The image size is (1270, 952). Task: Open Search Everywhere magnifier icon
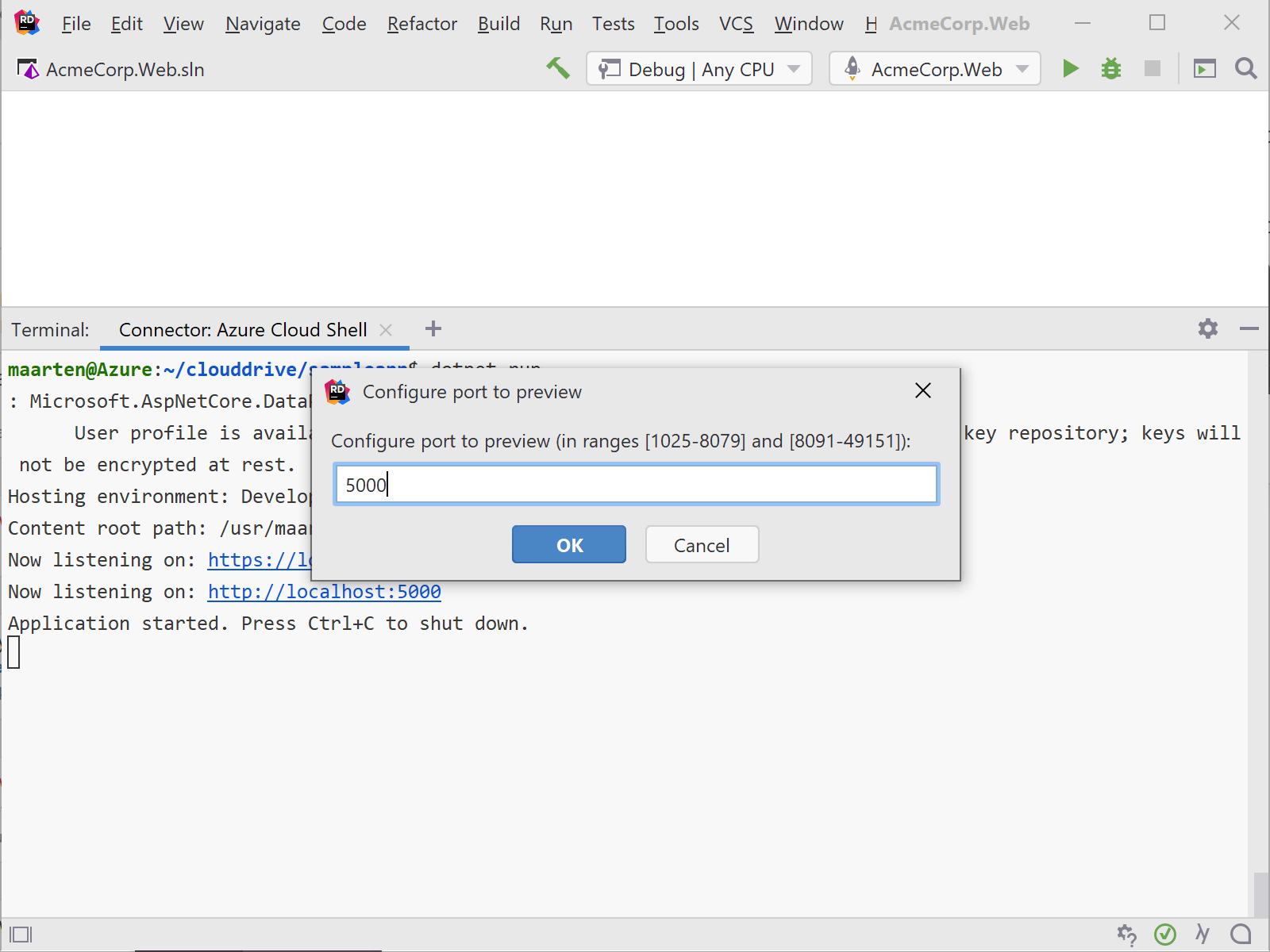point(1246,69)
